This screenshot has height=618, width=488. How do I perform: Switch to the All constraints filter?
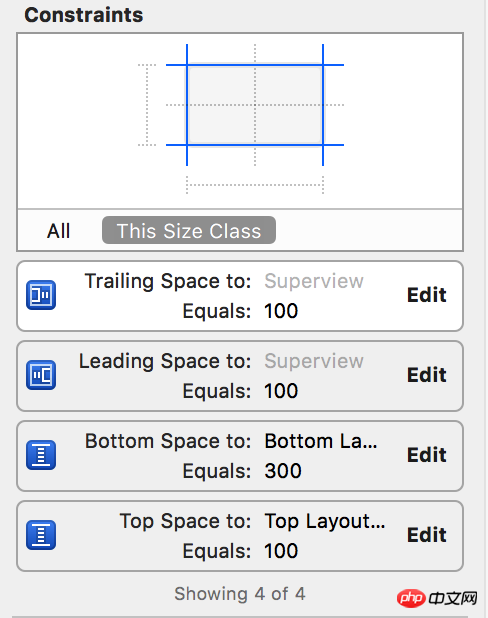coord(58,231)
